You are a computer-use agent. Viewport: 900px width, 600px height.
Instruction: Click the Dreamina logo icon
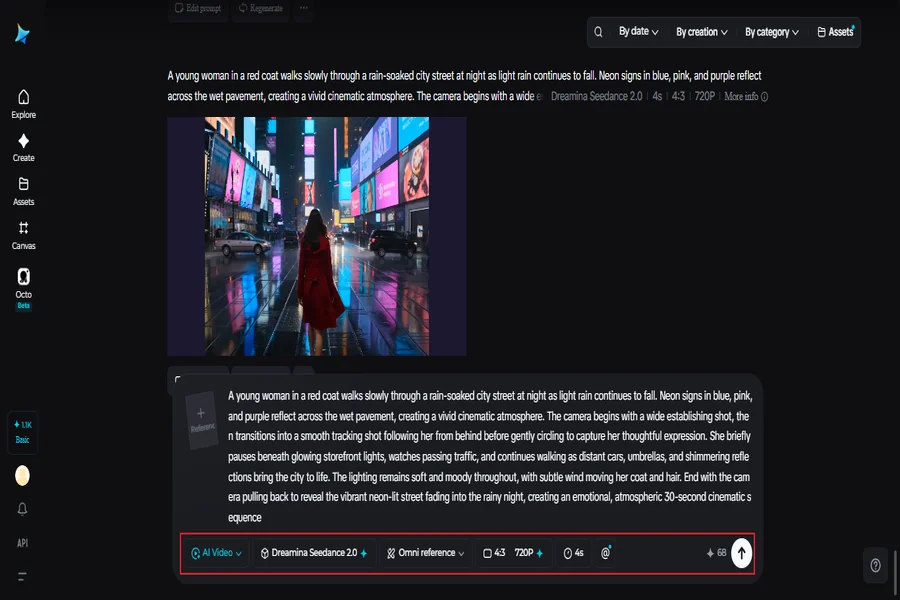click(22, 34)
